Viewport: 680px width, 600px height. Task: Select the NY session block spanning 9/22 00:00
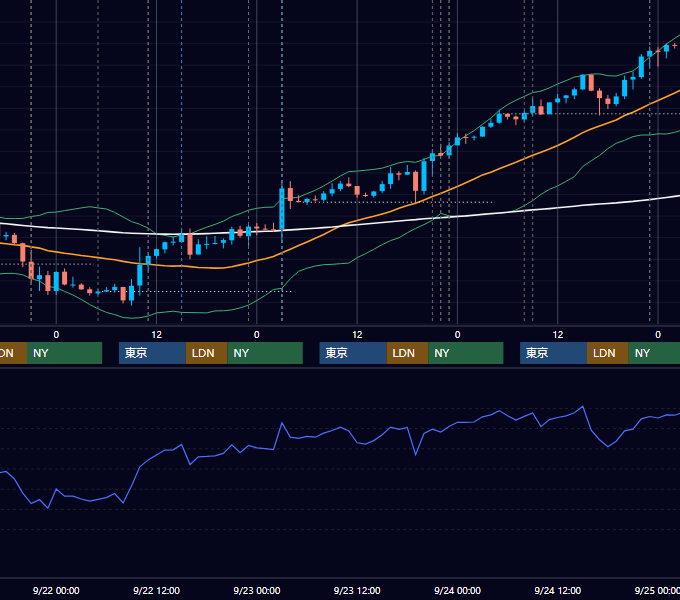[x=64, y=353]
